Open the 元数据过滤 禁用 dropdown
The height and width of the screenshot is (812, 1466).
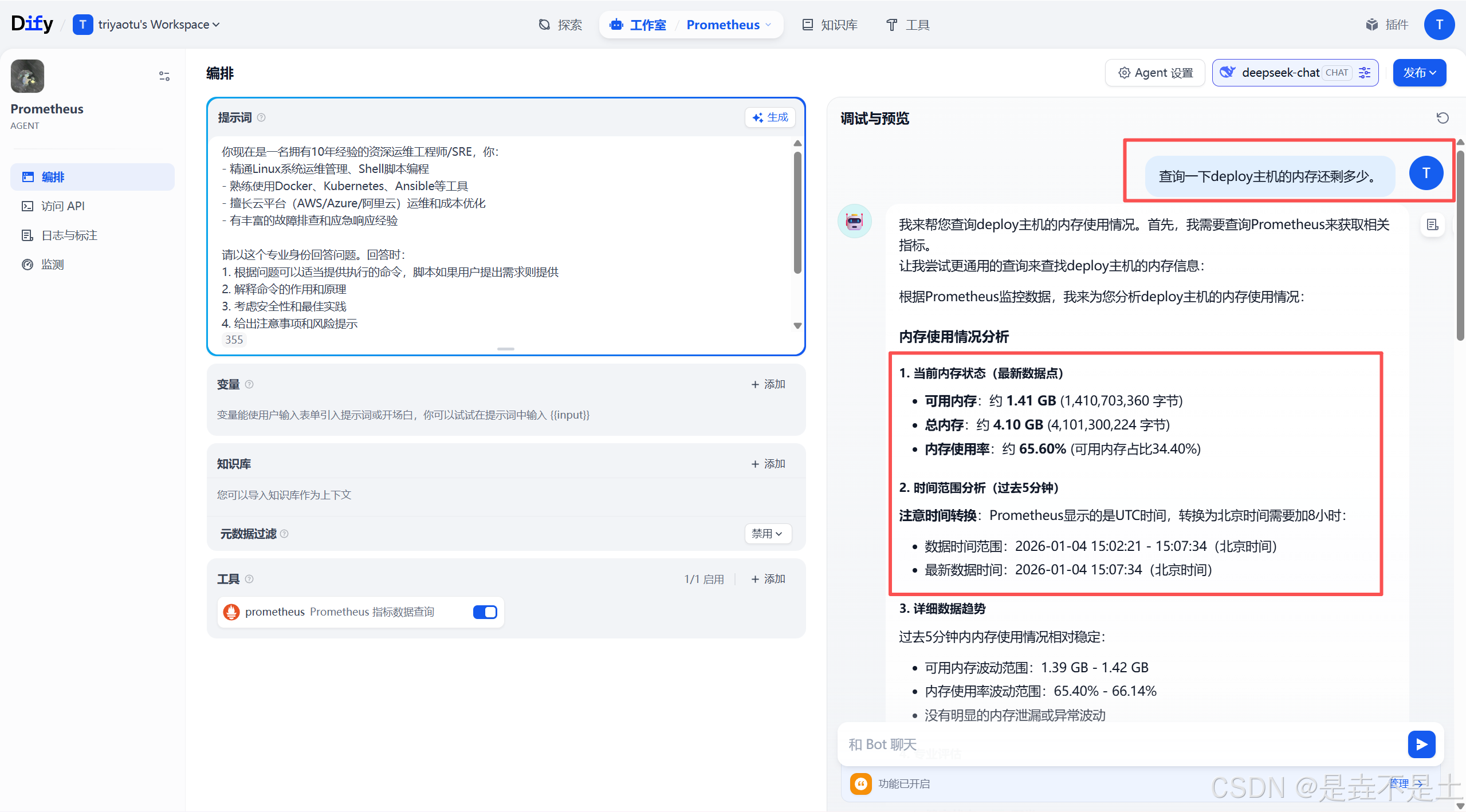[x=767, y=533]
